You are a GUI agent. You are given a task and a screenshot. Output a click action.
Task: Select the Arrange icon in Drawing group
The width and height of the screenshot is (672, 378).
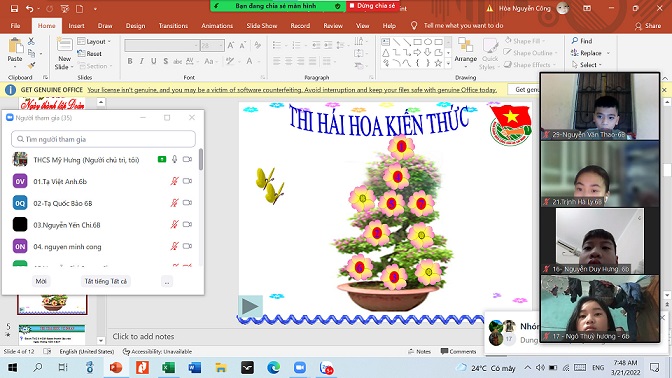click(x=465, y=45)
